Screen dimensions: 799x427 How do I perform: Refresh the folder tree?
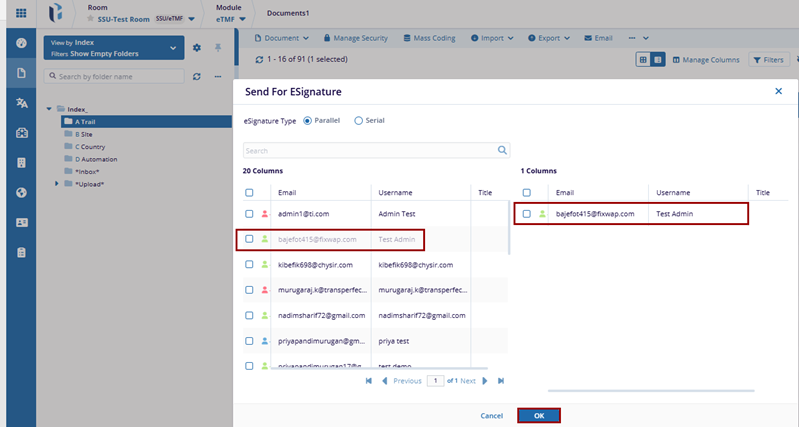click(x=197, y=76)
